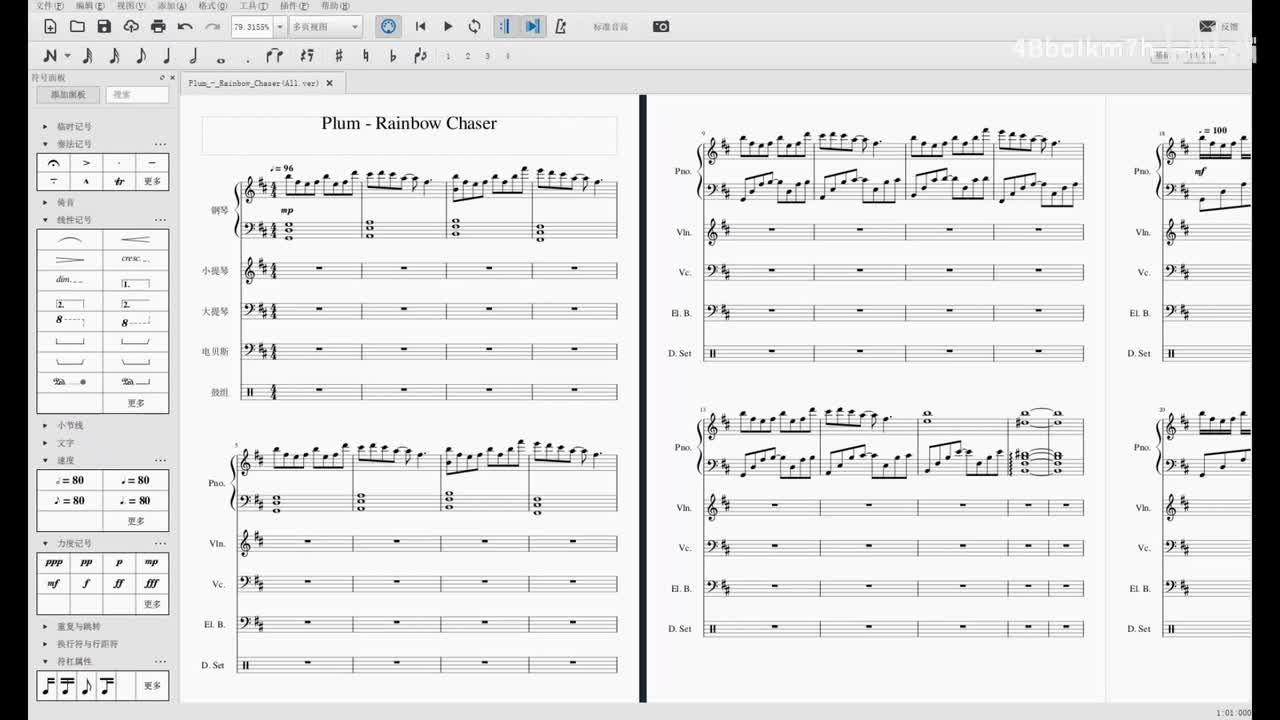Screen dimensions: 1280x720
Task: Open the 添加 menu
Action: (x=172, y=6)
